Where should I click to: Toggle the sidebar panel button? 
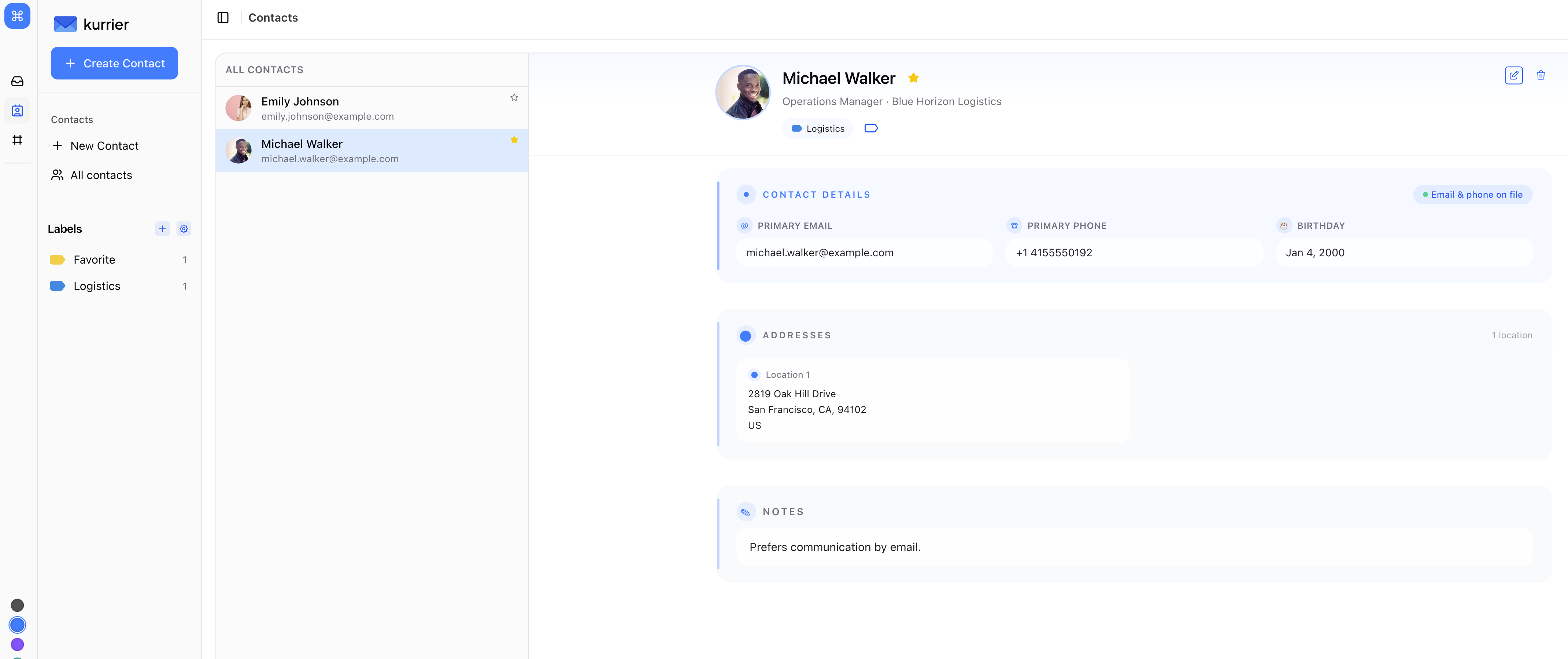pyautogui.click(x=223, y=18)
